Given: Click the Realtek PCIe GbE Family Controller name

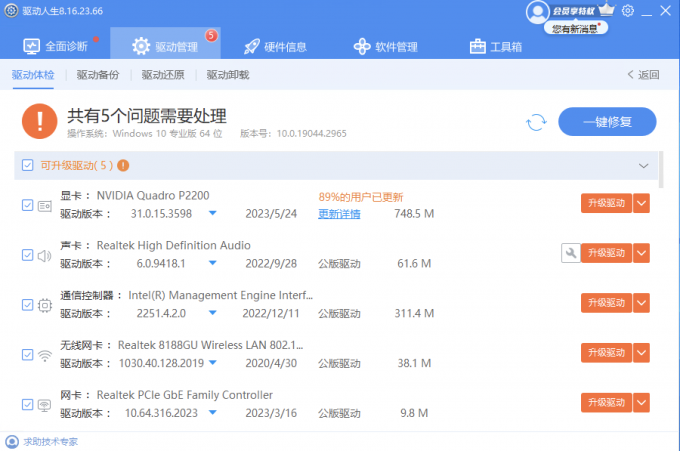Looking at the screenshot, I should pos(184,395).
